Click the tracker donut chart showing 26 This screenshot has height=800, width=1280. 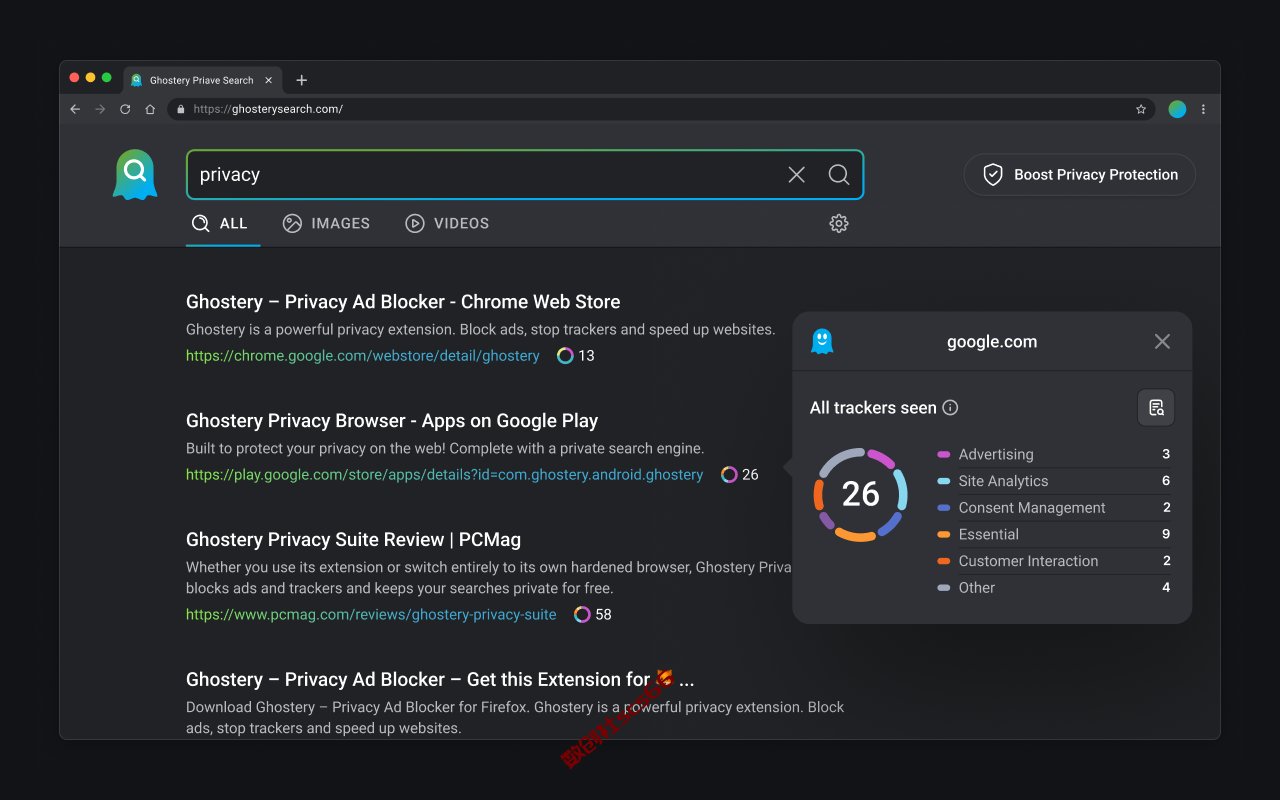tap(860, 494)
